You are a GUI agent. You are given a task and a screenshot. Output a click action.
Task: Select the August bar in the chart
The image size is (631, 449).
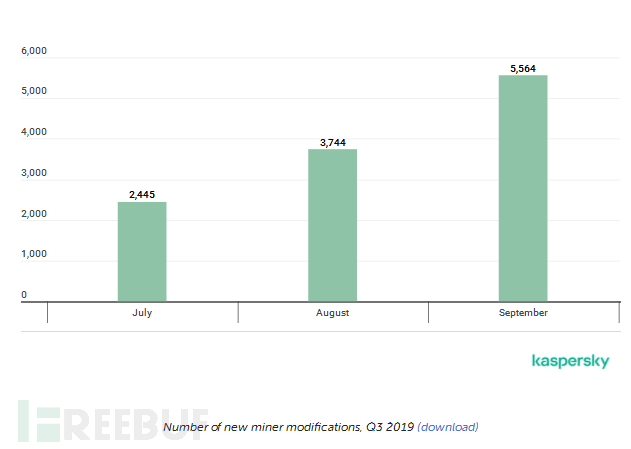[x=332, y=226]
